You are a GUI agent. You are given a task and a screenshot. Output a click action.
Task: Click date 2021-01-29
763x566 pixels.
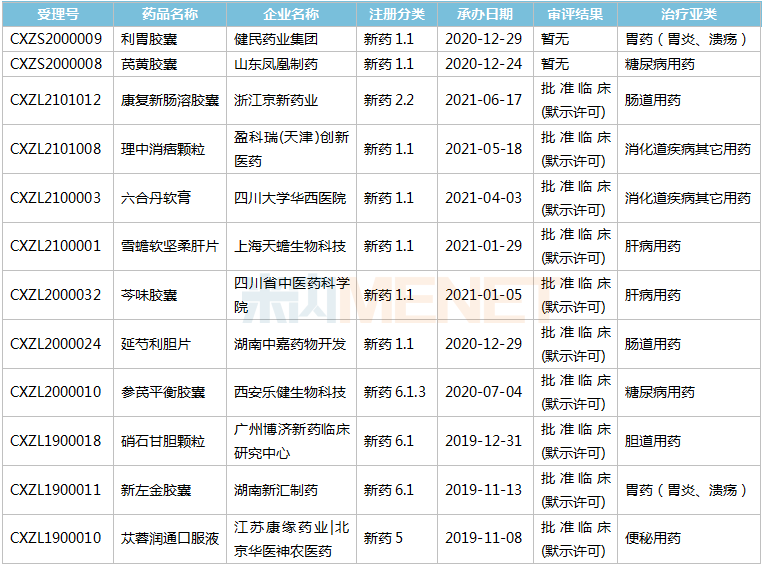[483, 246]
